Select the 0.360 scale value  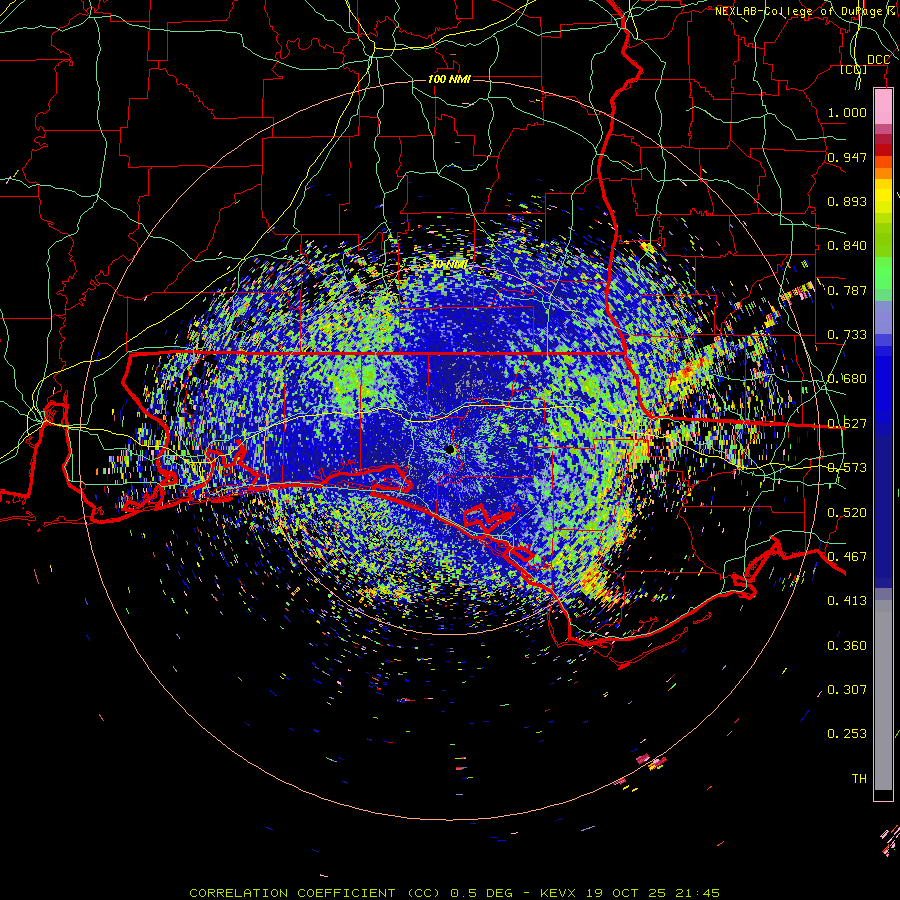tap(847, 646)
